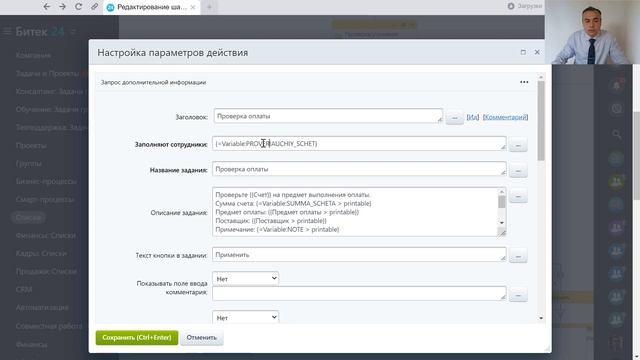Viewport: 640px width, 360px height.
Task: Click the Текст кнопки в задании field
Action: tap(359, 254)
